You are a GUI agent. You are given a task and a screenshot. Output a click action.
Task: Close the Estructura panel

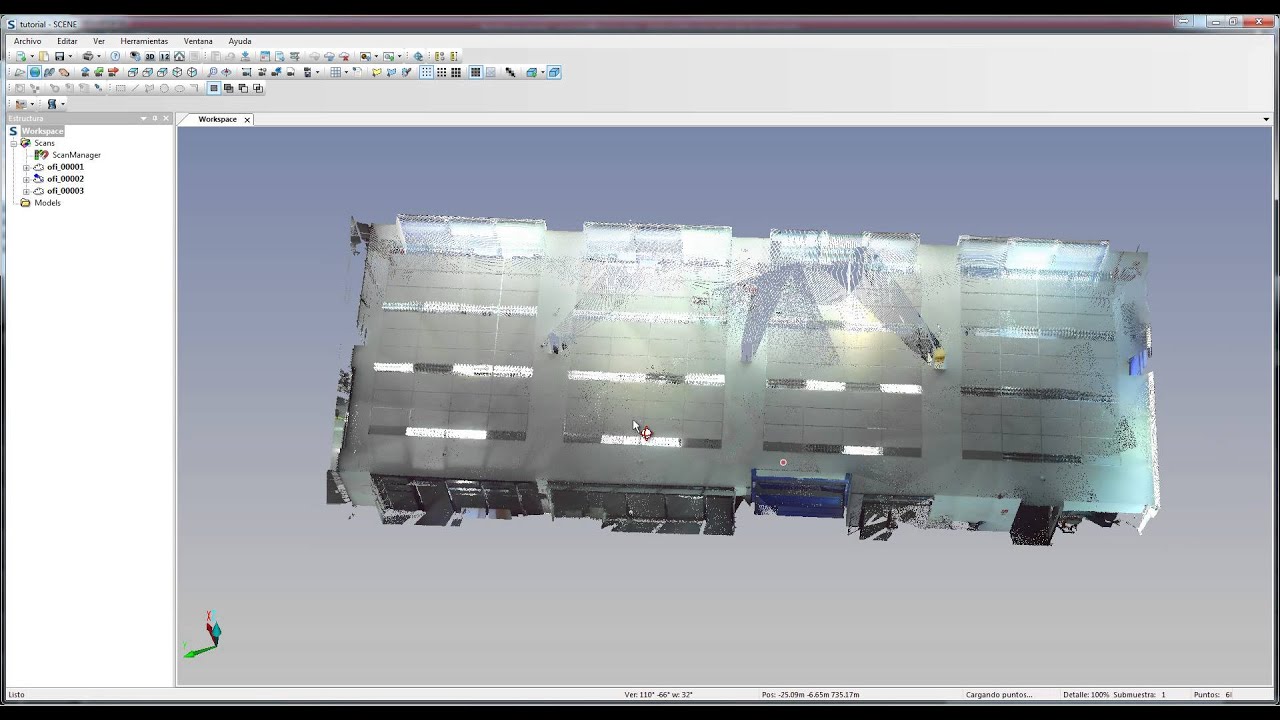(x=166, y=118)
